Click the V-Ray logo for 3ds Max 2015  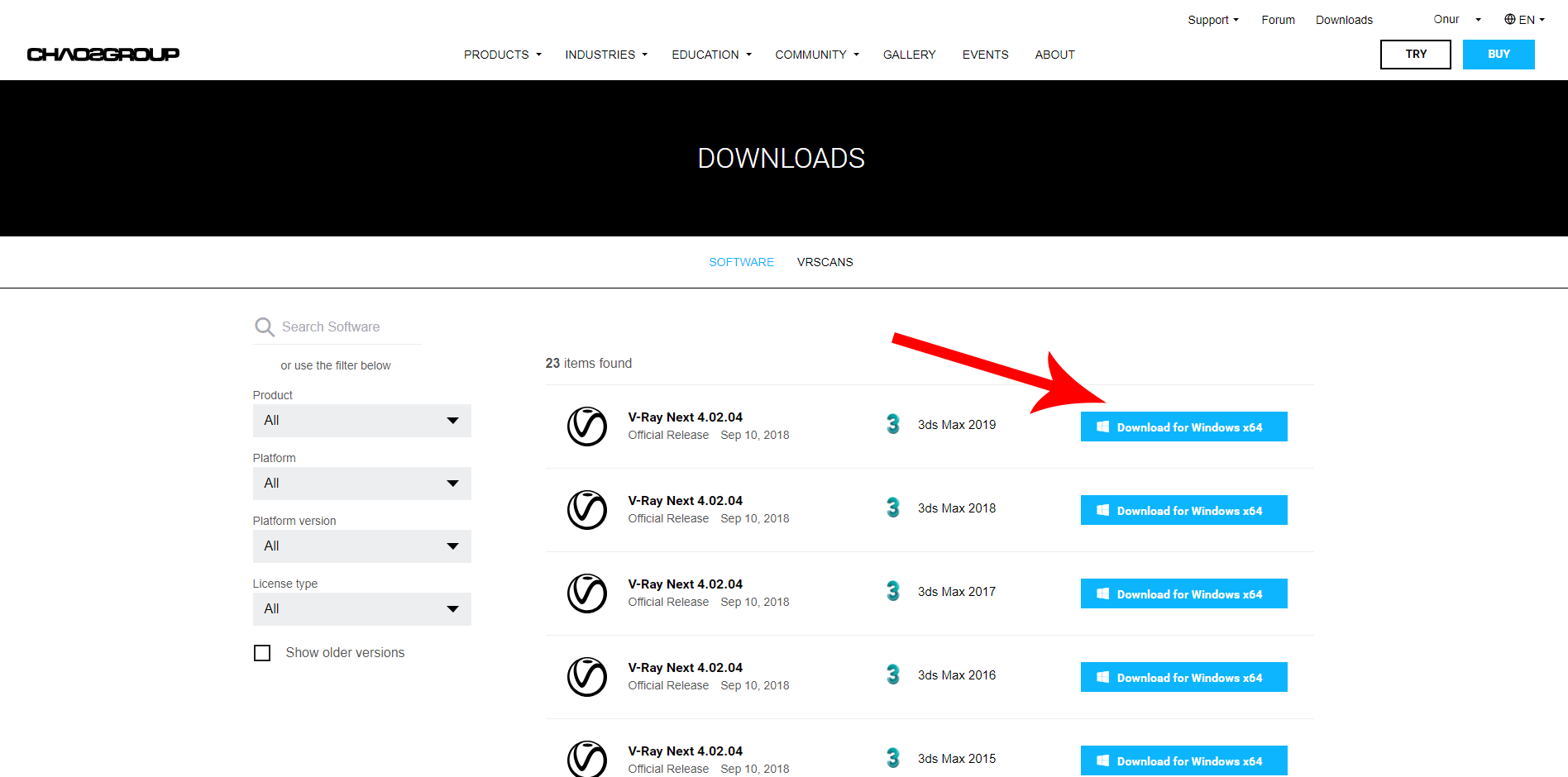[x=587, y=759]
